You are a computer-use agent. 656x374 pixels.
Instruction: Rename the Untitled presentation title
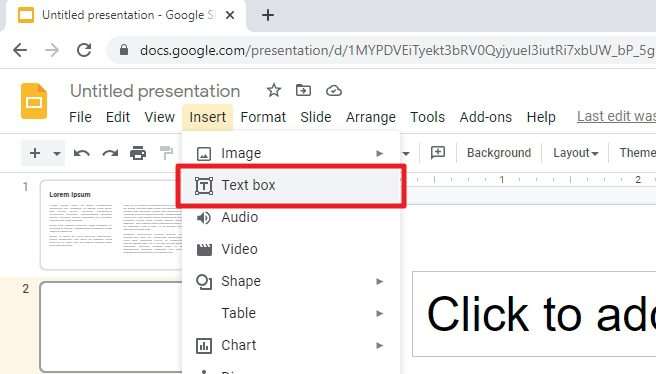coord(155,91)
